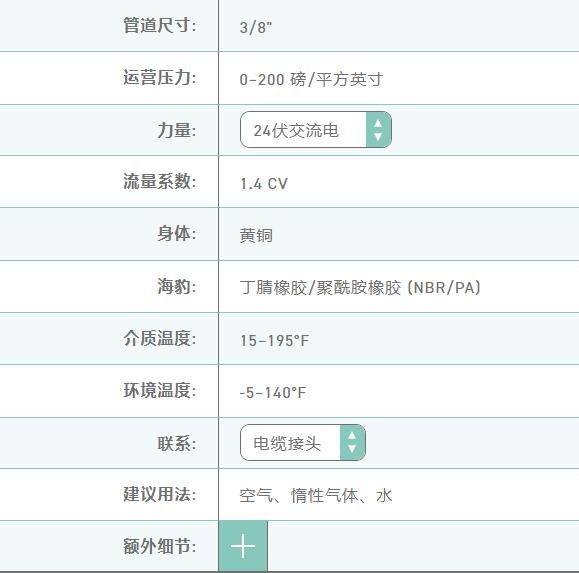The width and height of the screenshot is (579, 573).
Task: Click the arrow stepper on the 力量 dropdown
Action: [x=378, y=130]
